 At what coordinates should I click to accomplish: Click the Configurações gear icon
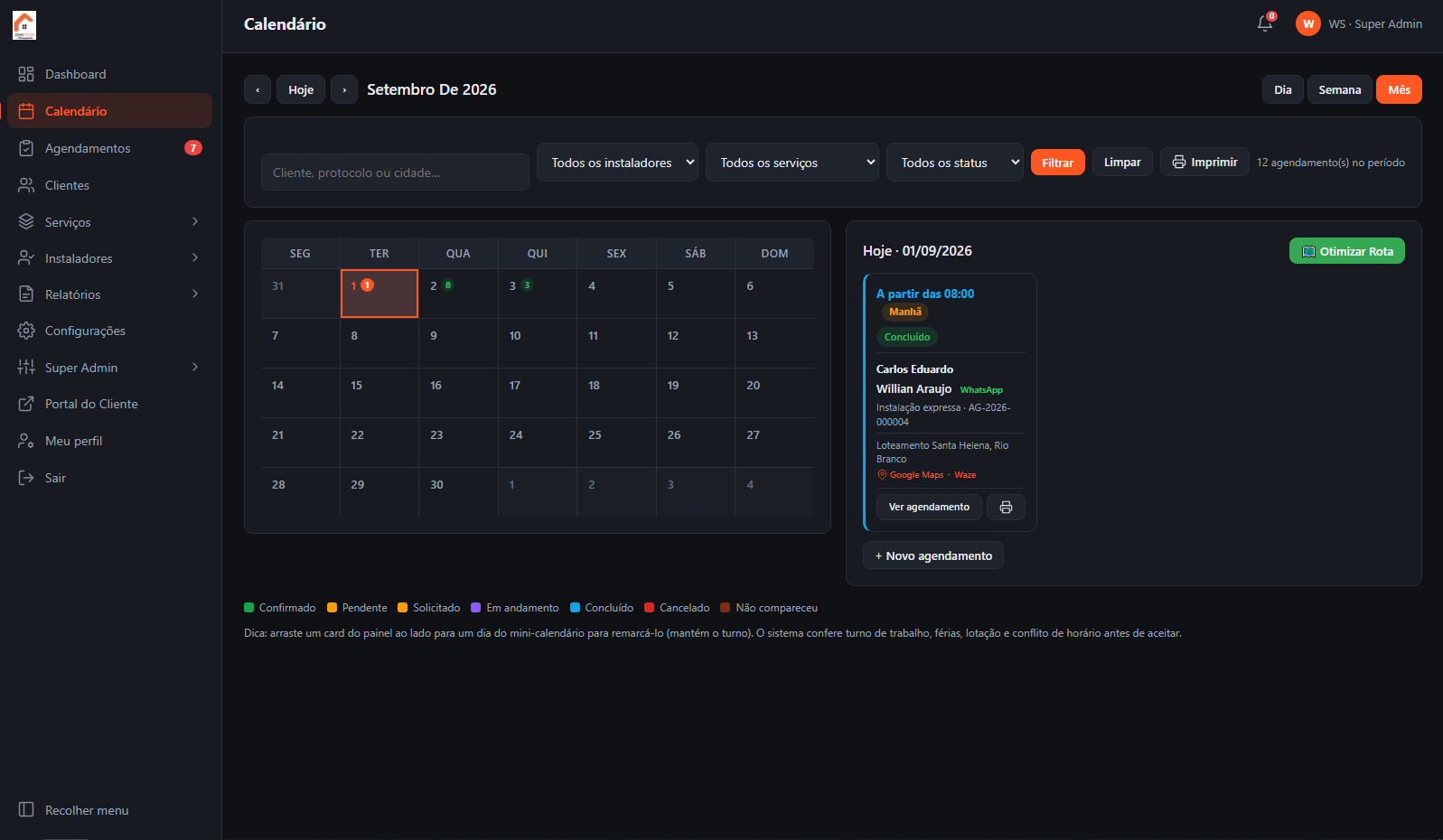(x=26, y=331)
